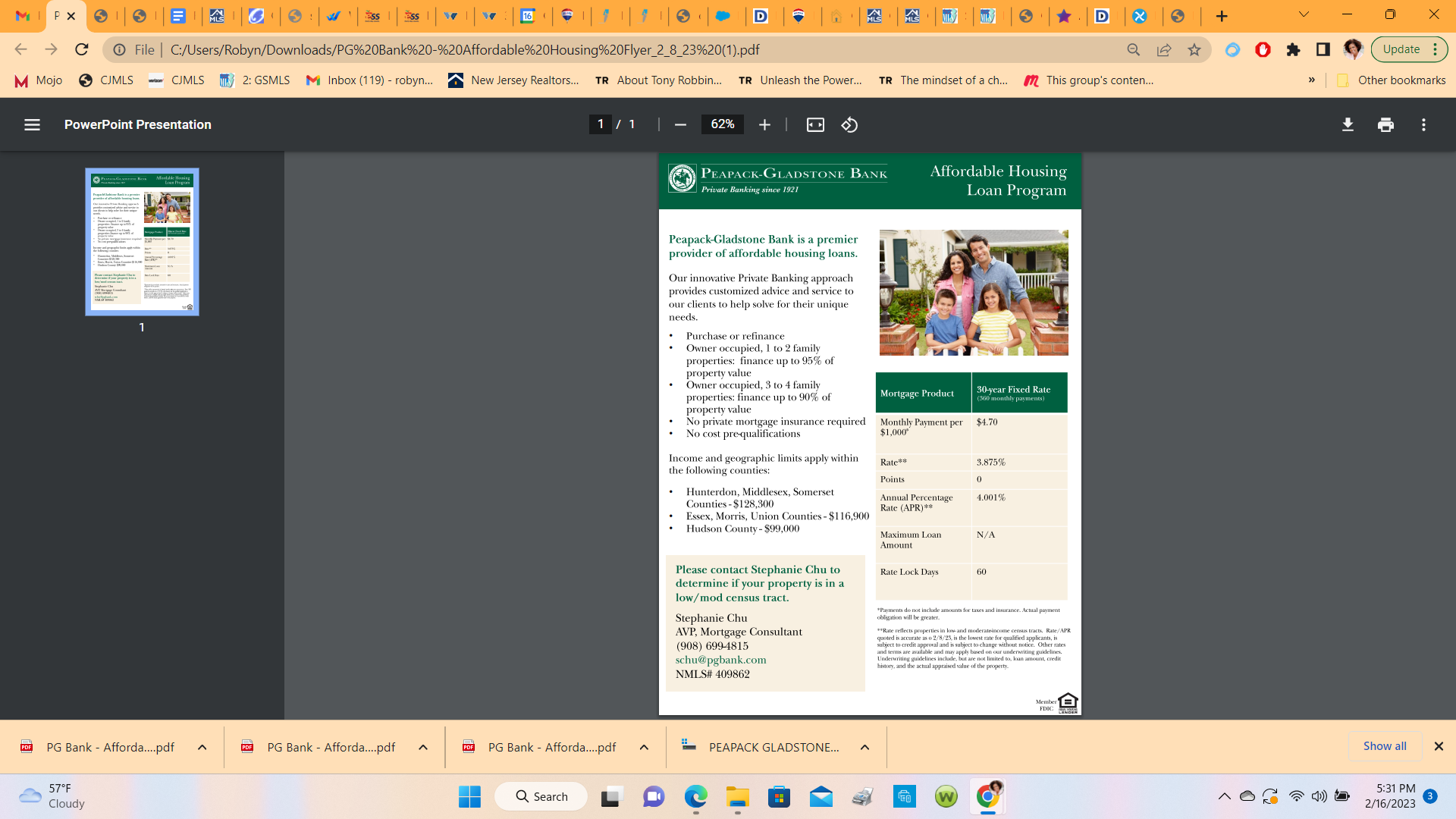Open the Chrome side panel
This screenshot has height=819, width=1456.
[1323, 49]
